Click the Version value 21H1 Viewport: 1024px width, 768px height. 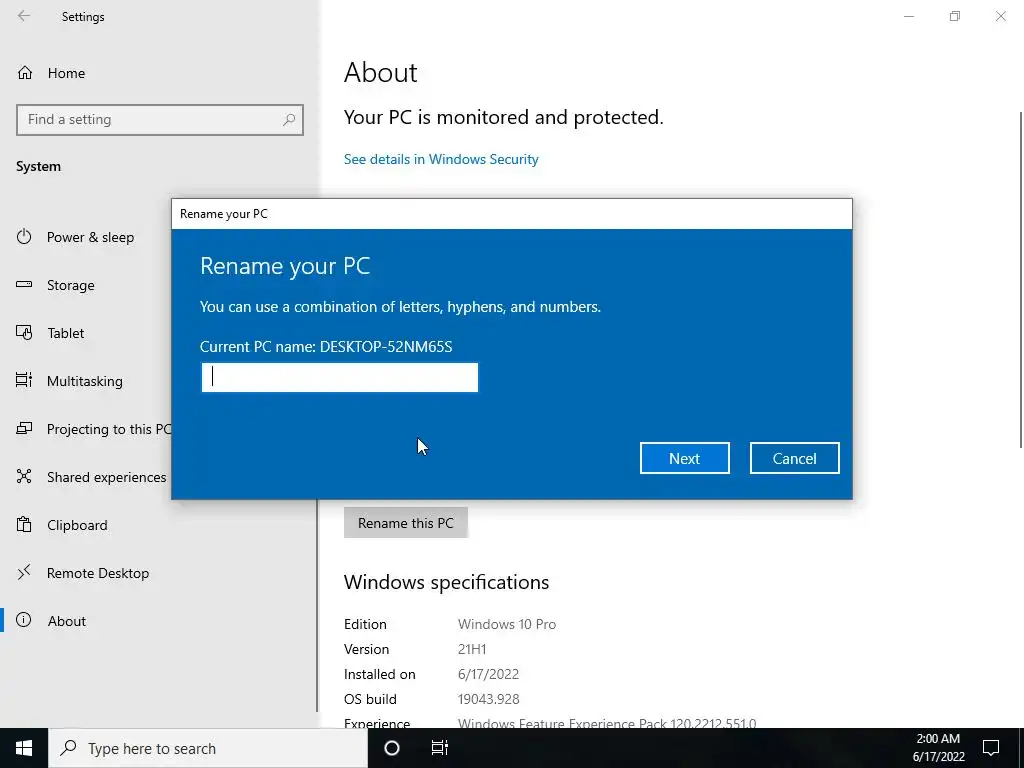pos(472,649)
